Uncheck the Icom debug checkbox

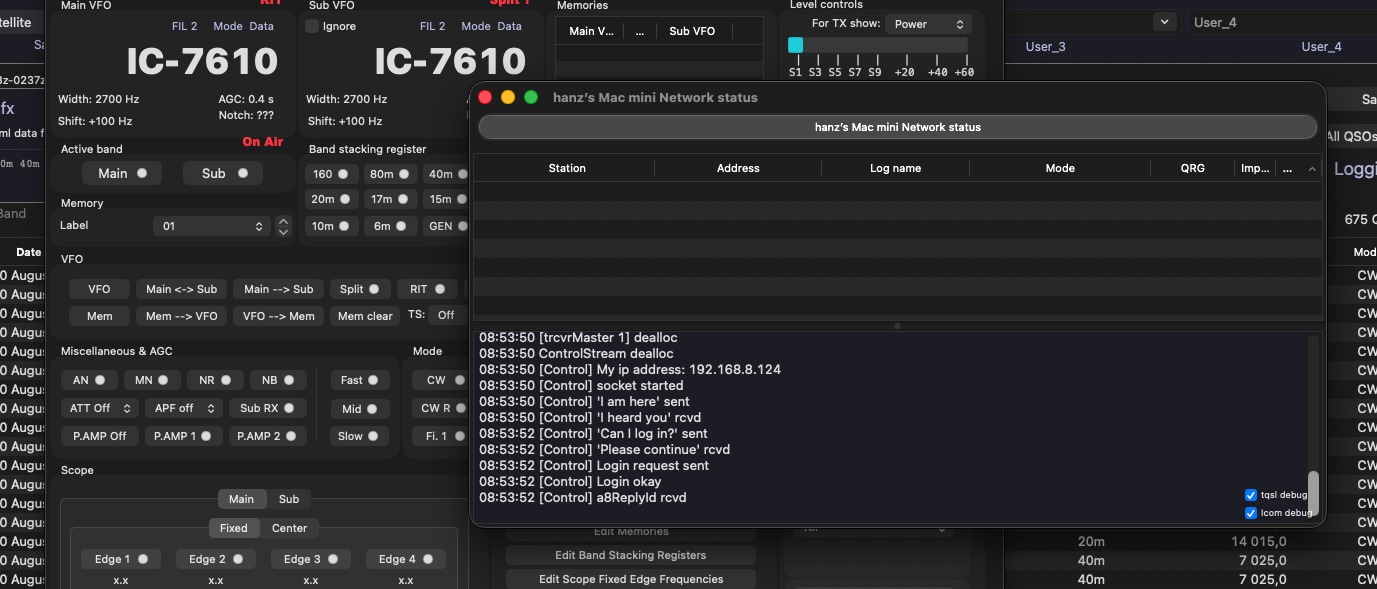point(1250,513)
